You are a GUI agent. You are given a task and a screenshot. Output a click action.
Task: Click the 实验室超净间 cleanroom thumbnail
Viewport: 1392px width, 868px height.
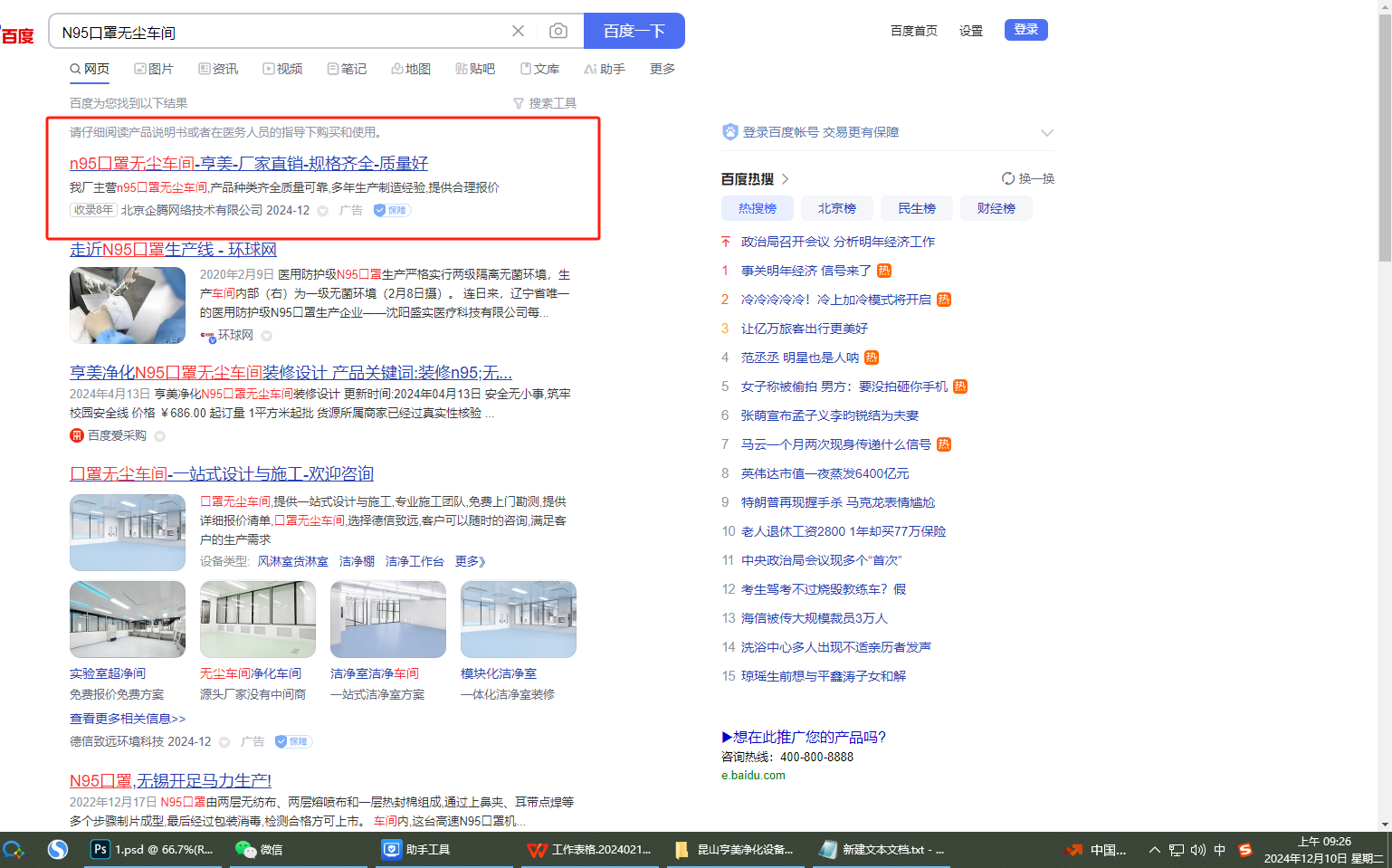[128, 619]
